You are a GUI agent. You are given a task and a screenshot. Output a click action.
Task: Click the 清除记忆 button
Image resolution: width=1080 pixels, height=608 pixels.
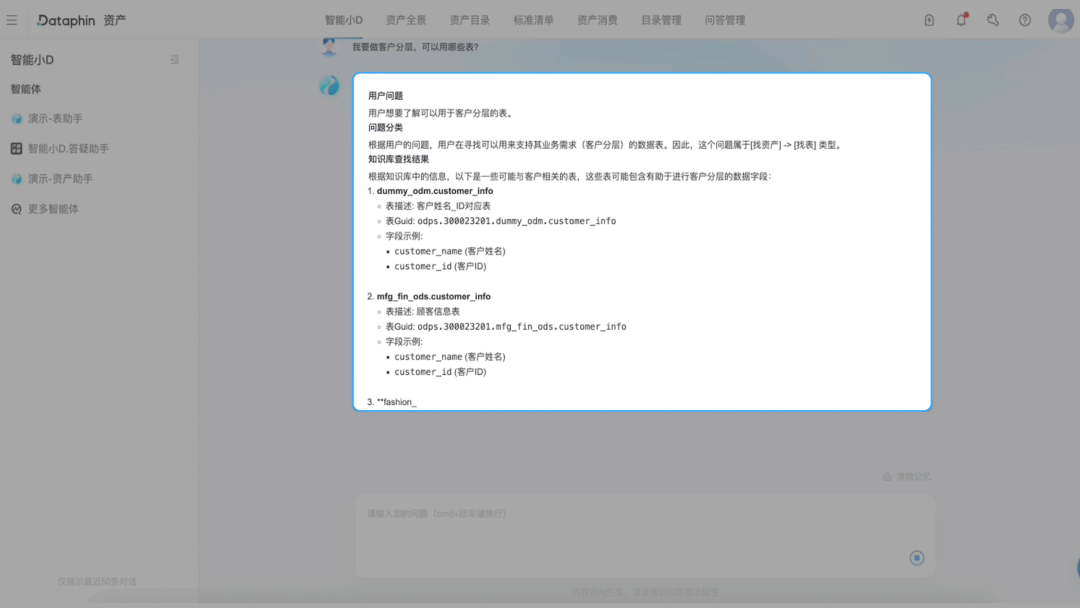tap(907, 477)
